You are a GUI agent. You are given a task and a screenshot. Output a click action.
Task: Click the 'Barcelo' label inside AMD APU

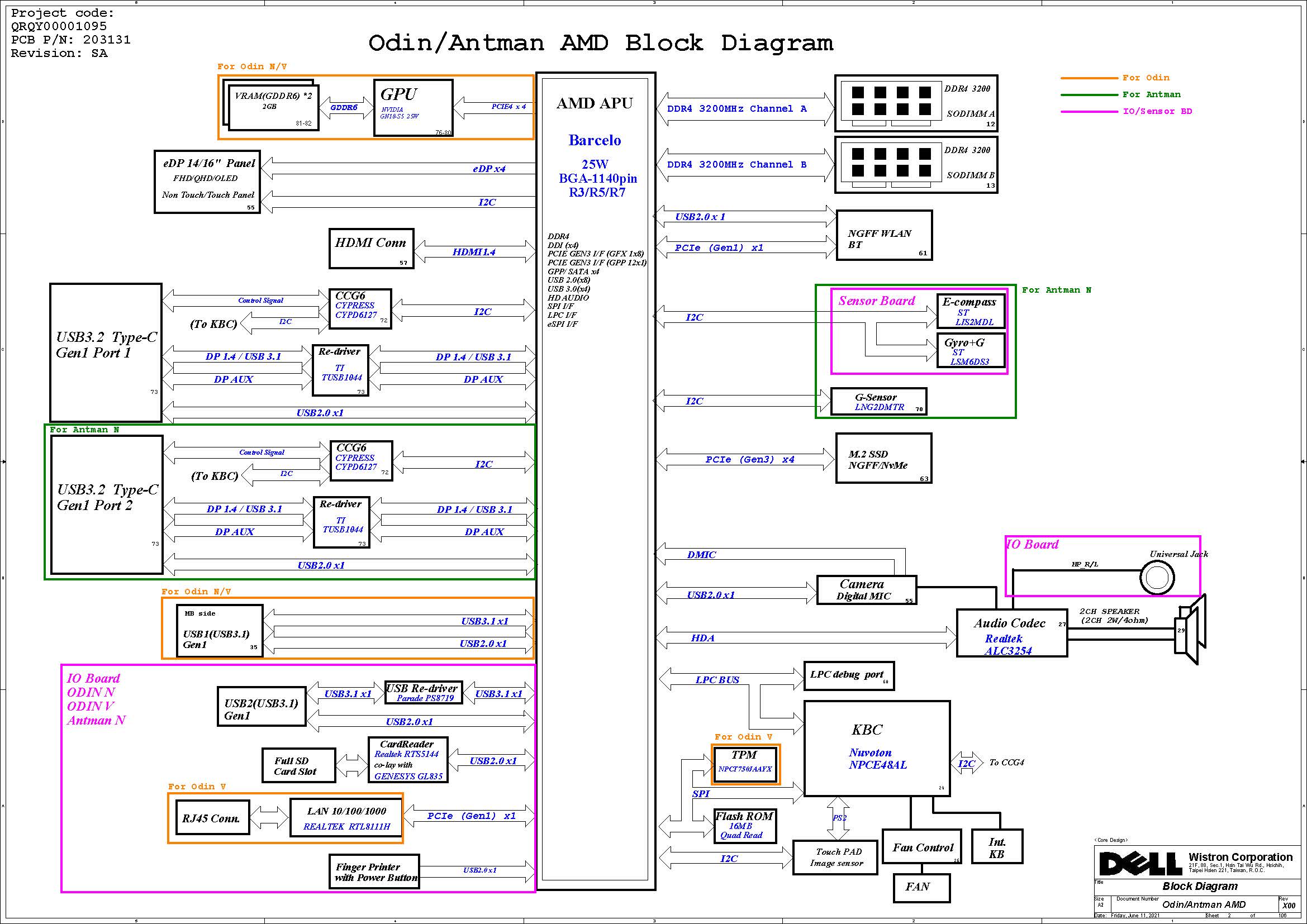(595, 141)
